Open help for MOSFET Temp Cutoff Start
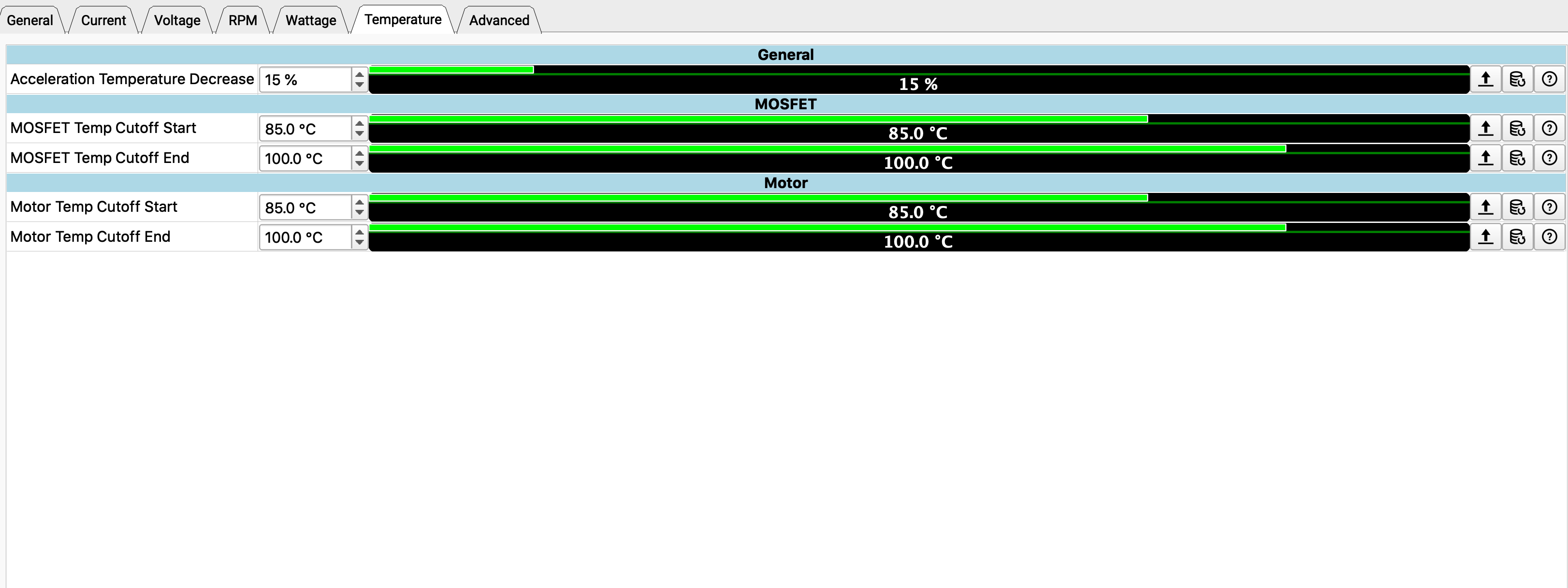Screen dimensions: 1568x588 [x=1549, y=129]
